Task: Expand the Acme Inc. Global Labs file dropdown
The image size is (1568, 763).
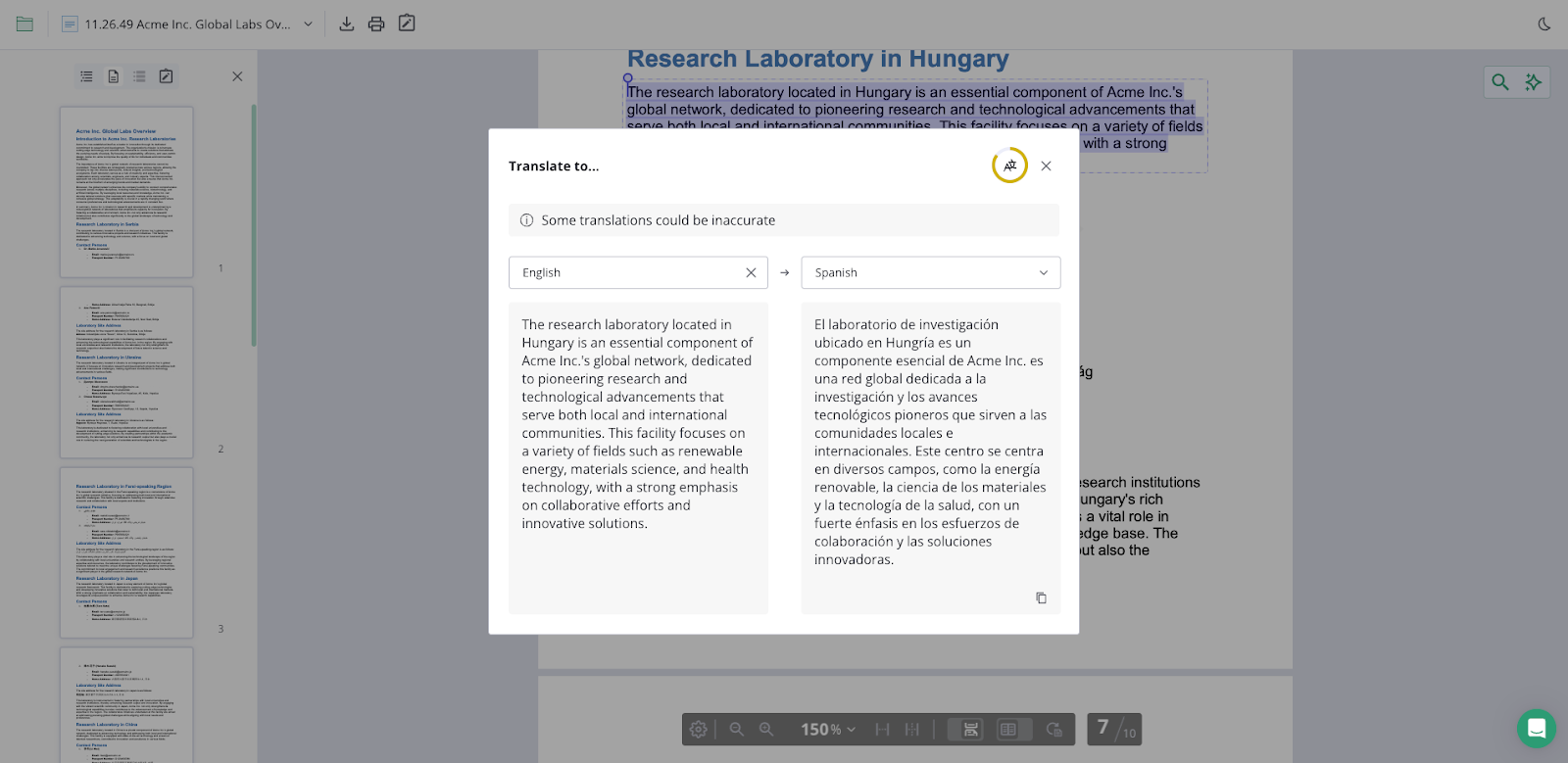Action: (x=308, y=24)
